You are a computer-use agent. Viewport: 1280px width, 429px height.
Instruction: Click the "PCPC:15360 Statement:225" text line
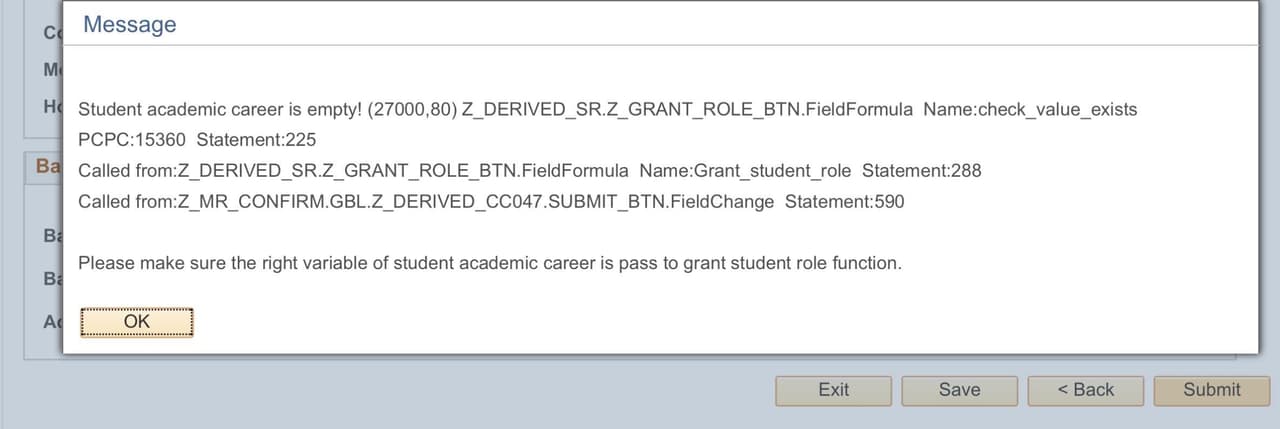[197, 140]
